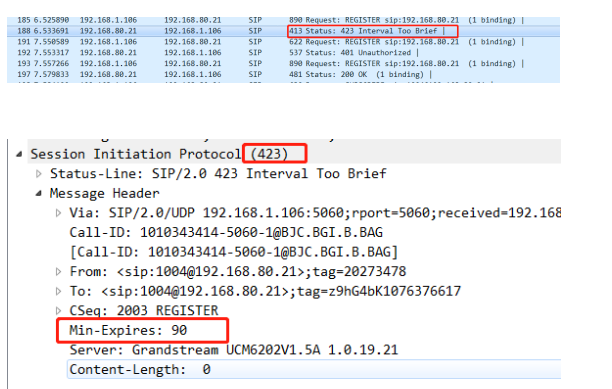Expand the From header triangle
Screen dimensions: 612x389
pyautogui.click(x=58, y=272)
